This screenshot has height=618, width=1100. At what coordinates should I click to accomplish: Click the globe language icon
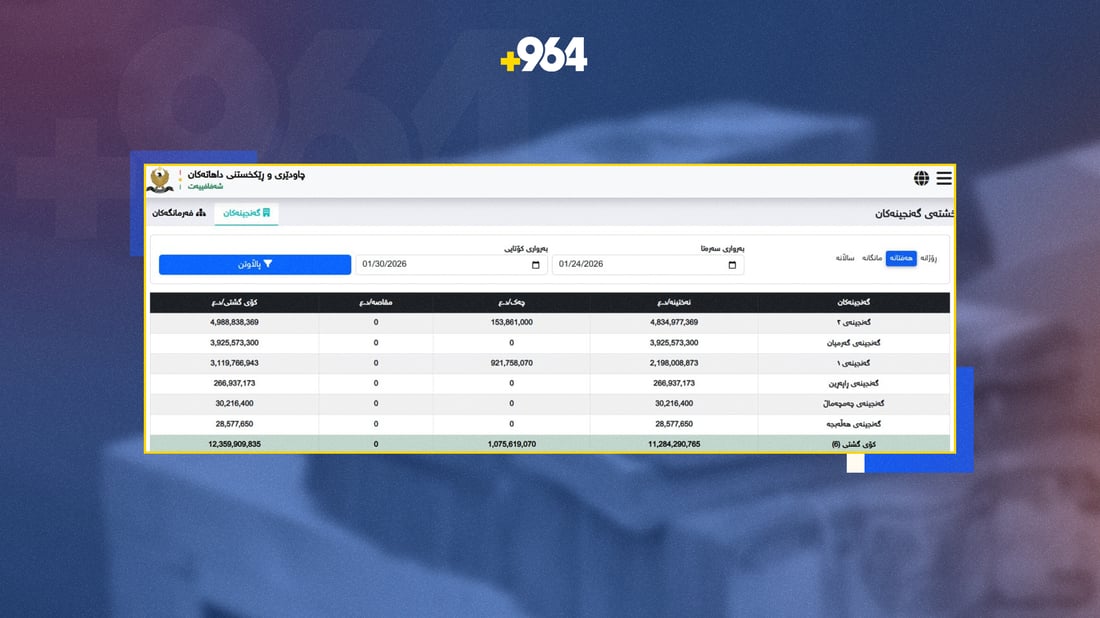click(921, 179)
